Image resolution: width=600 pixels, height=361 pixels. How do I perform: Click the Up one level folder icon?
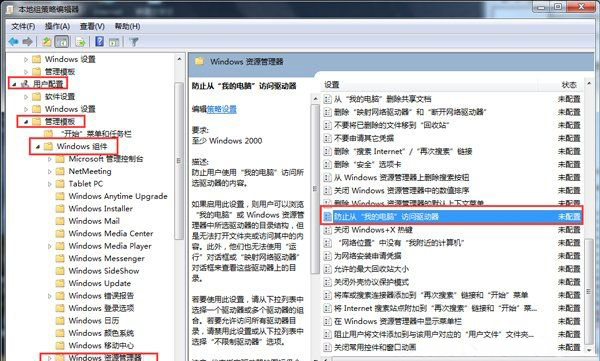[x=47, y=41]
